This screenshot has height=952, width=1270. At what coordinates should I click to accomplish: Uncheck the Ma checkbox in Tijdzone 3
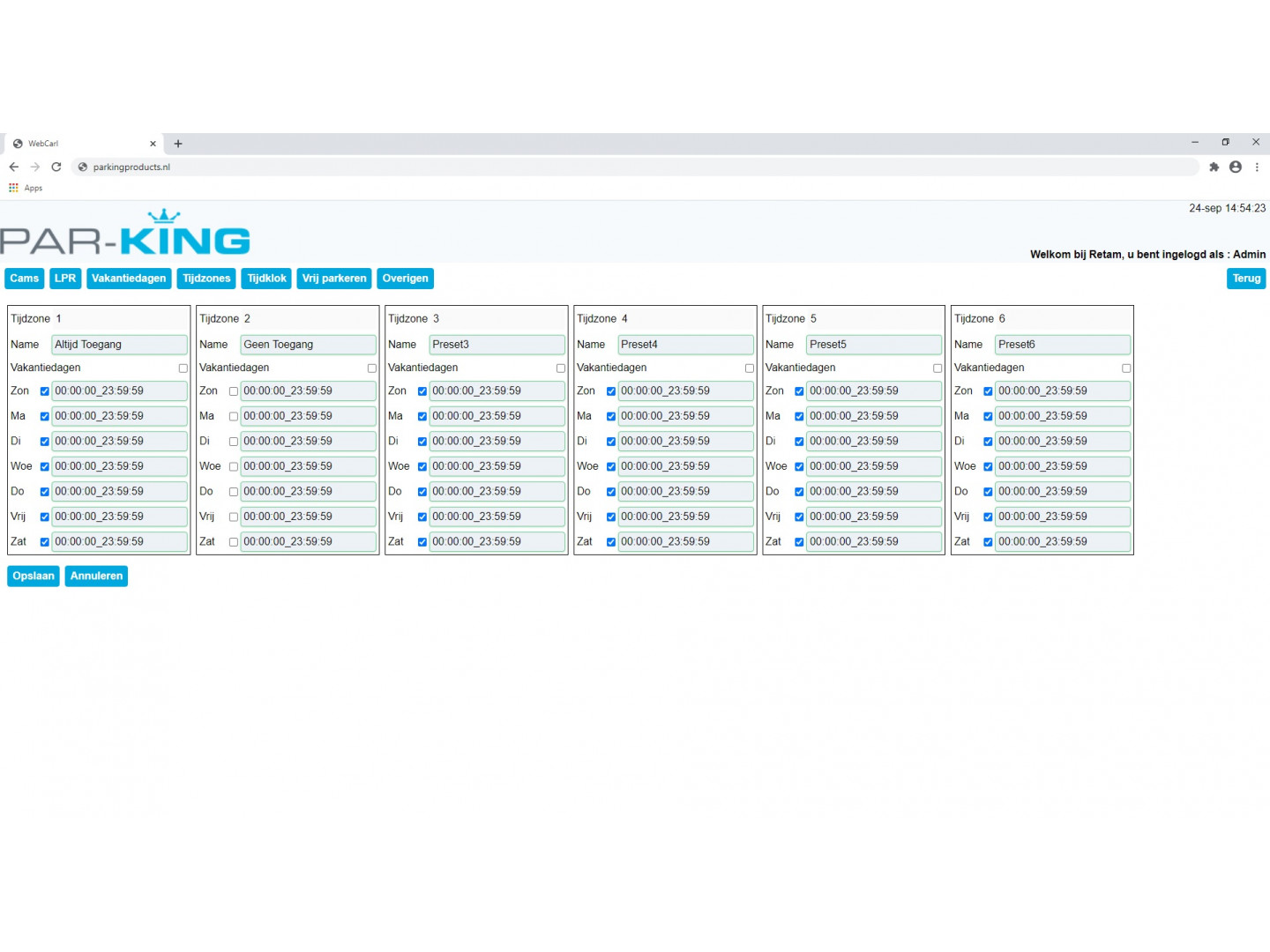tap(422, 416)
